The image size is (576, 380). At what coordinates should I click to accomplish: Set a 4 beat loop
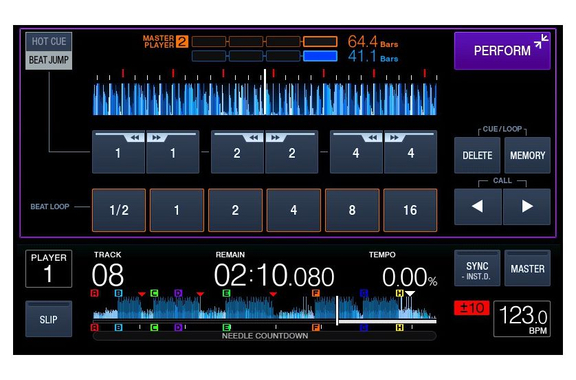(x=294, y=210)
